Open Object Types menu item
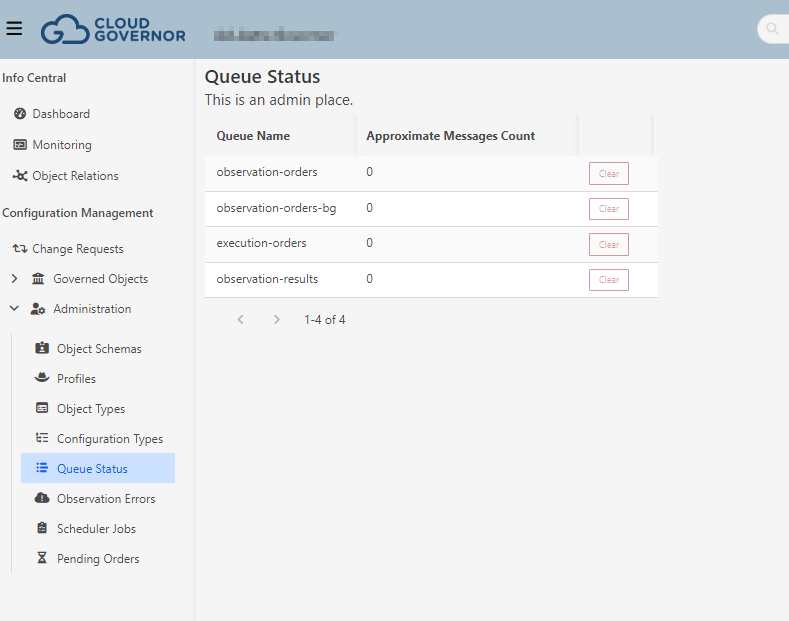The image size is (789, 621). tap(90, 409)
